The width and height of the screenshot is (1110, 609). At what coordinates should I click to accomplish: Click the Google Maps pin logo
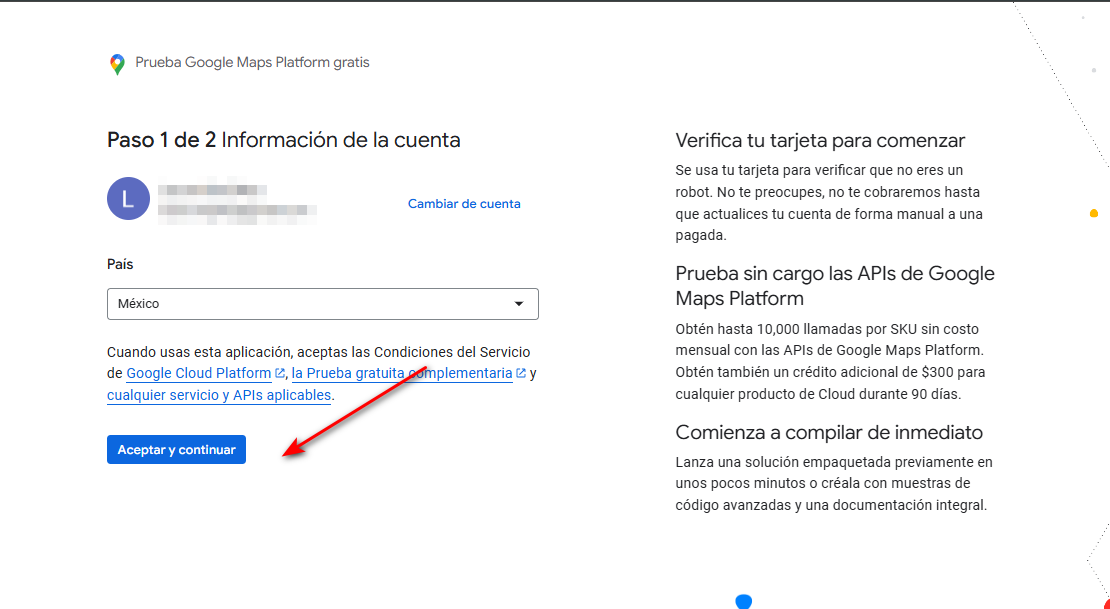pos(118,64)
